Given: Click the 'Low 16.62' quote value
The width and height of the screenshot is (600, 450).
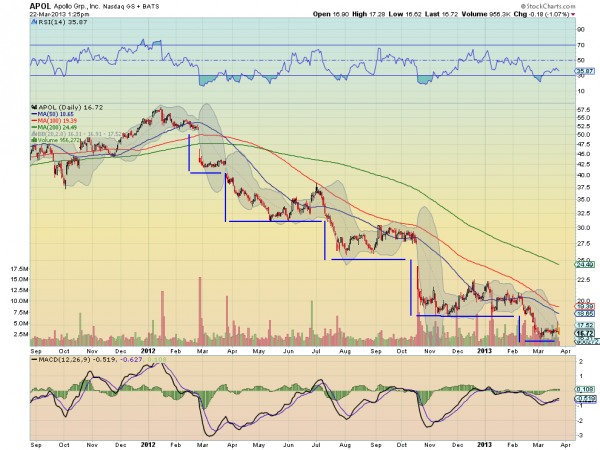Looking at the screenshot, I should 405,14.
